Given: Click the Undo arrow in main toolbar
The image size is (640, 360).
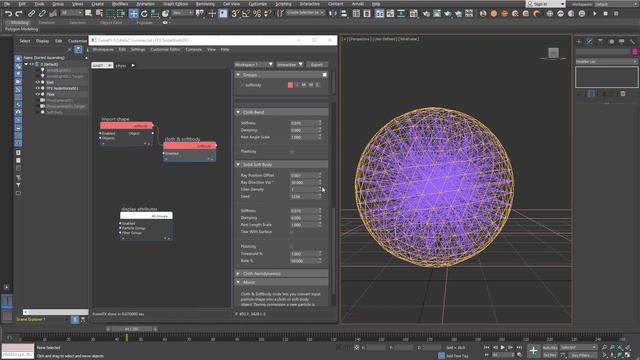Looking at the screenshot, I should (x=8, y=13).
